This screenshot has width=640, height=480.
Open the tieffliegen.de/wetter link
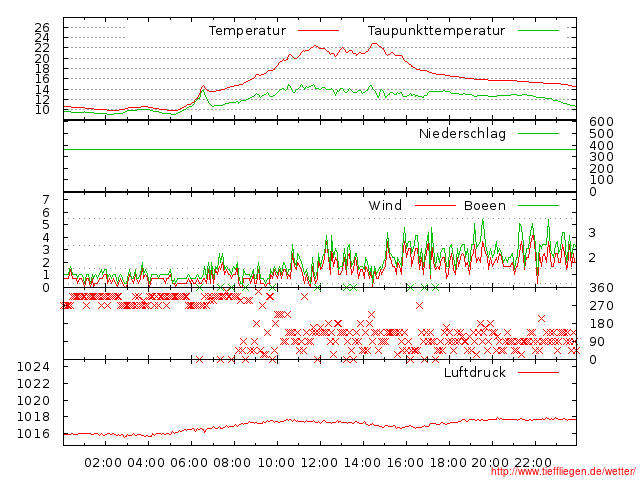tap(563, 472)
